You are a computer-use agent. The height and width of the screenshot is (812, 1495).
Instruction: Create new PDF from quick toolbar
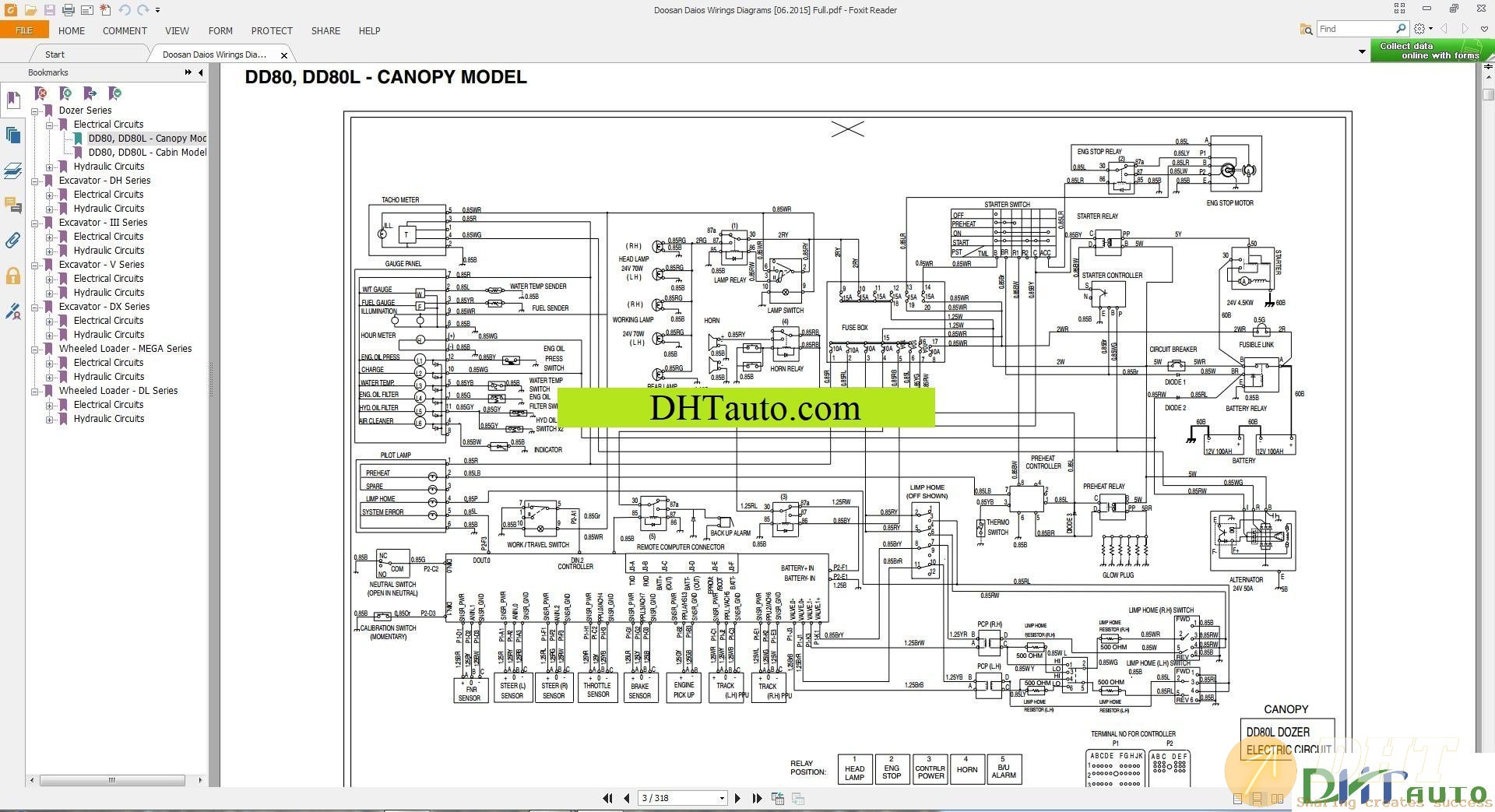[x=105, y=10]
